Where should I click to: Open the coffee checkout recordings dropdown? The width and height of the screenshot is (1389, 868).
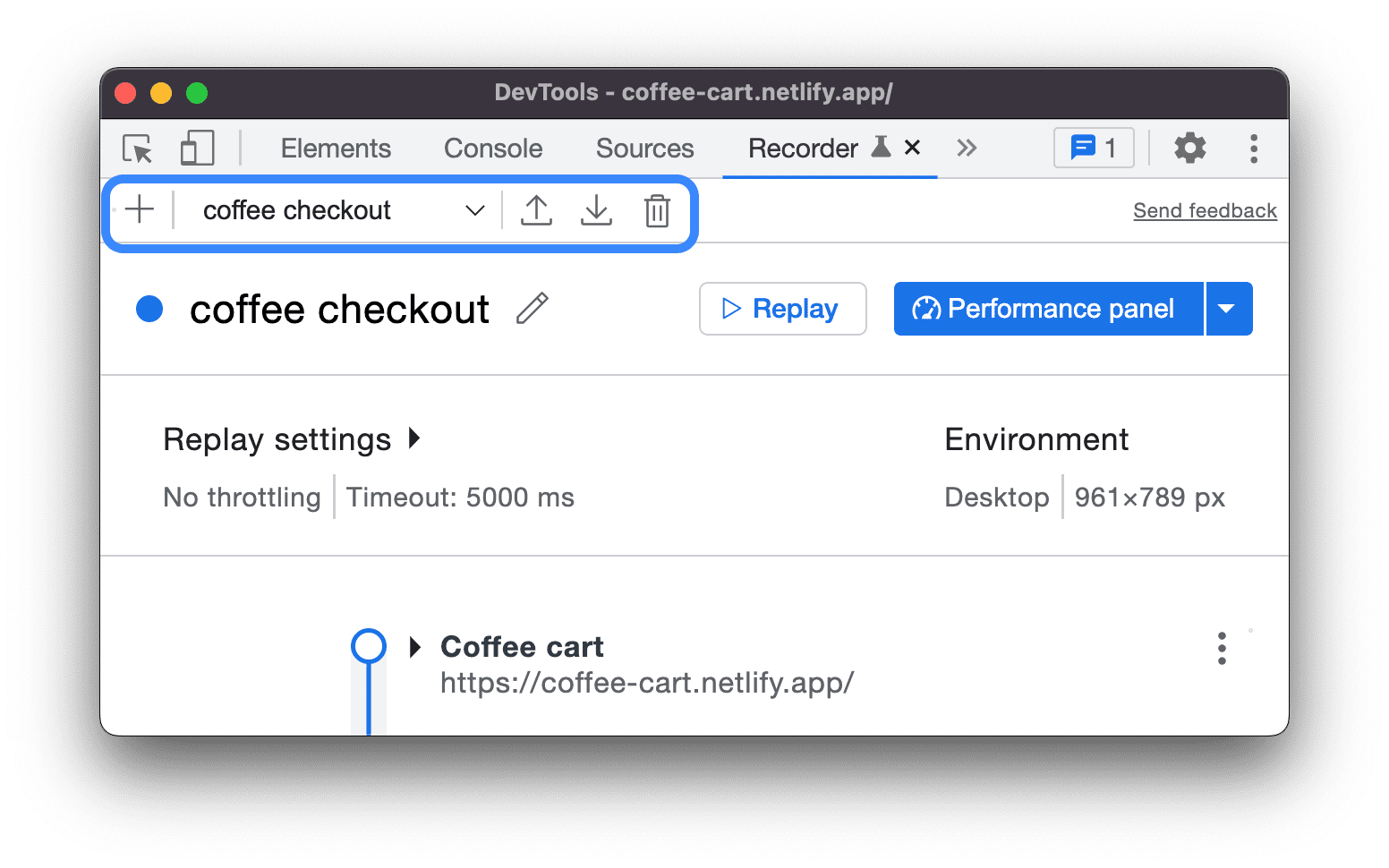(x=474, y=210)
